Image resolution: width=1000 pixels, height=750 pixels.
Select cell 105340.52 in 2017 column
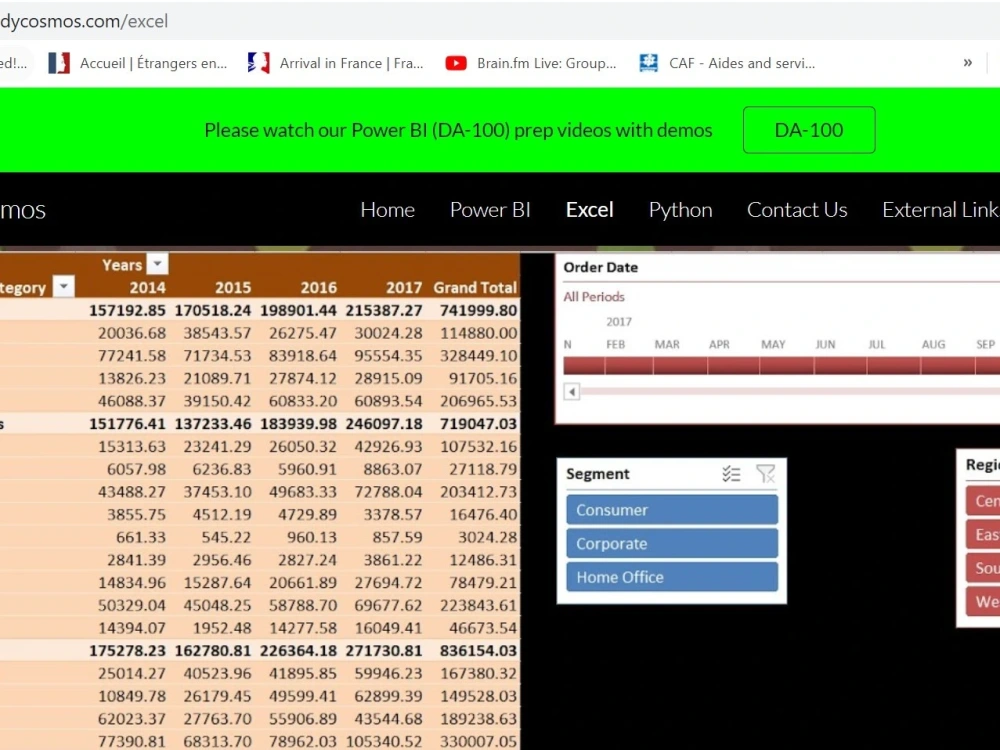point(384,742)
